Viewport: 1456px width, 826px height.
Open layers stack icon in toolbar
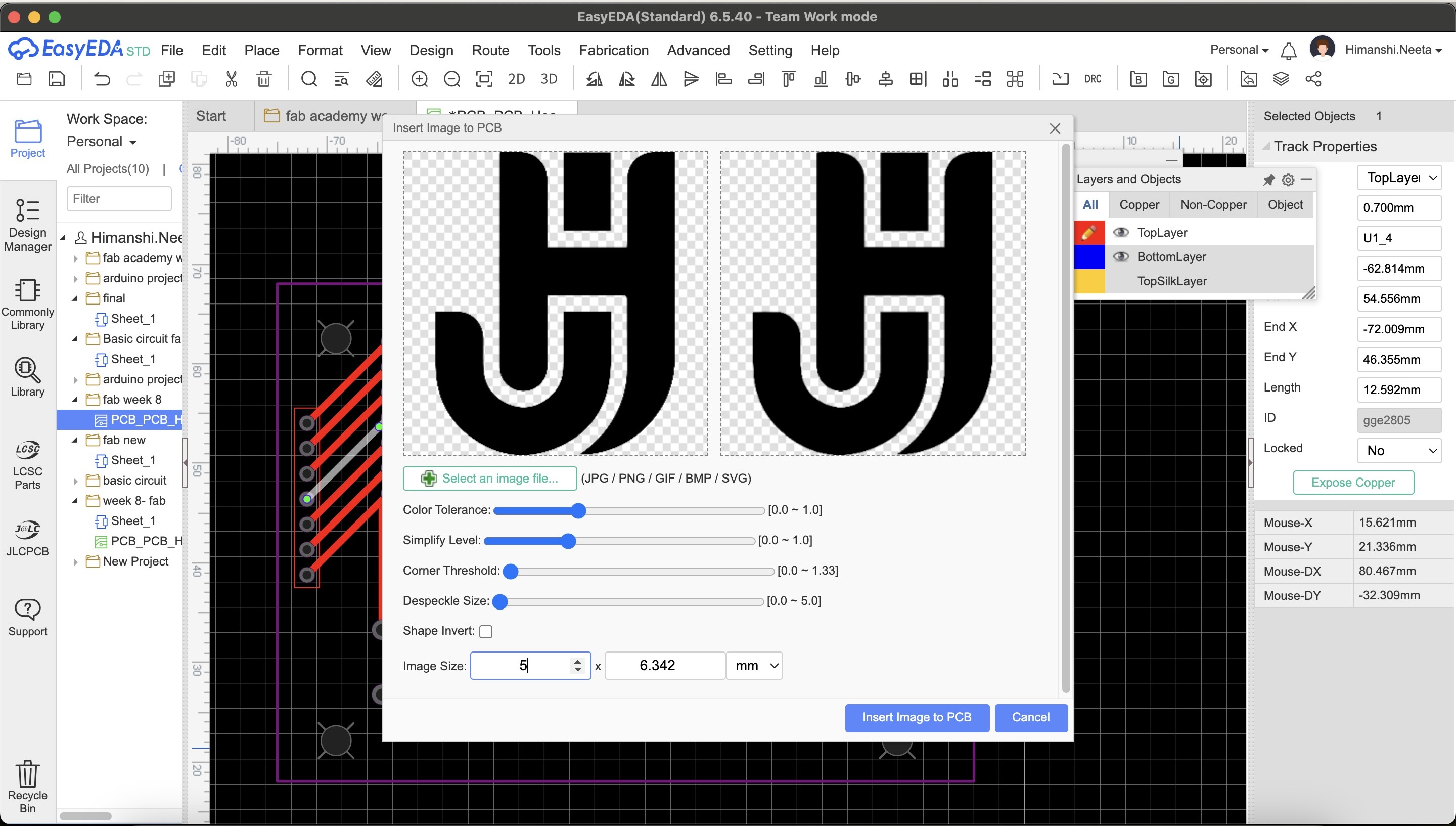click(x=1281, y=79)
